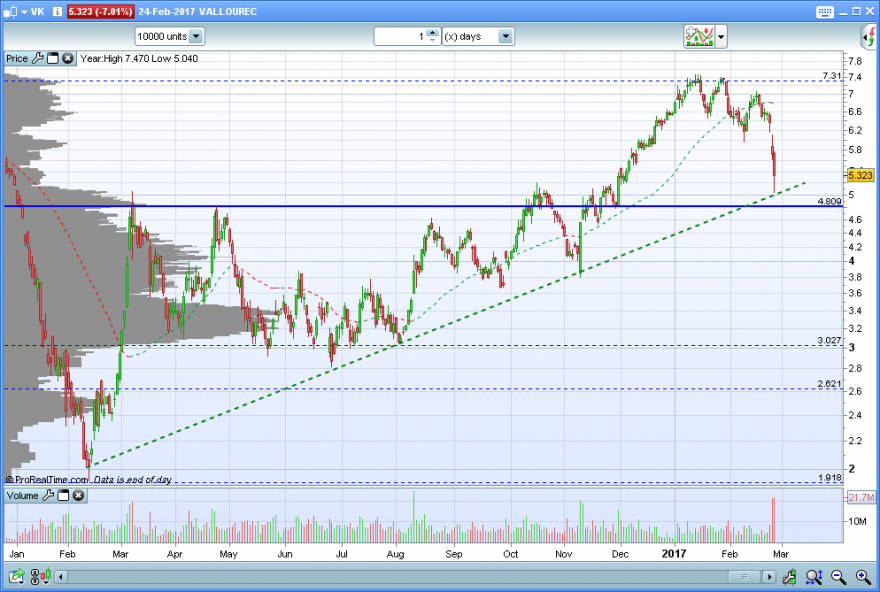Close the Price panel
This screenshot has height=592, width=880.
[67, 58]
